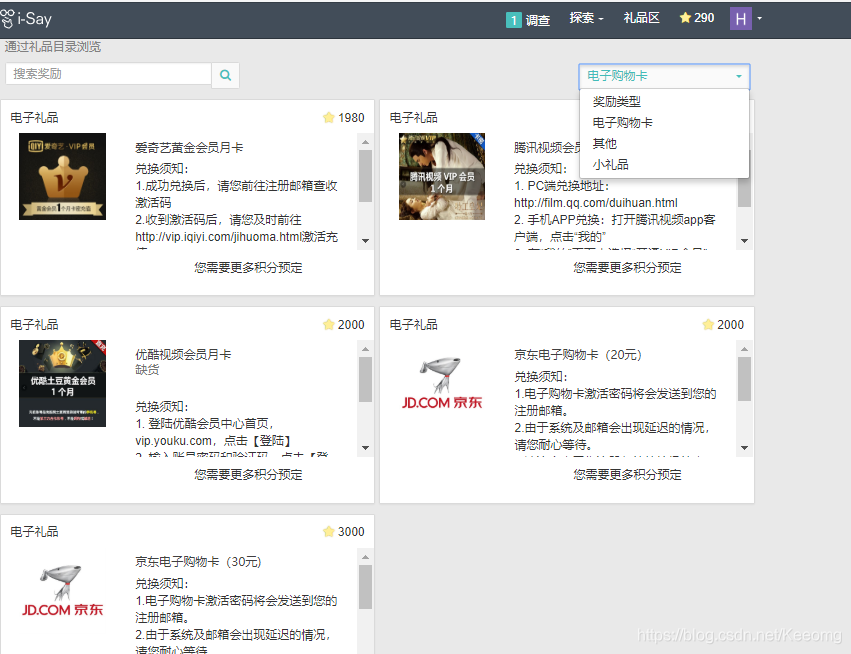Click the http://film.qq.com/duihuan.html link text
Viewport: 851px width, 654px height.
[595, 203]
